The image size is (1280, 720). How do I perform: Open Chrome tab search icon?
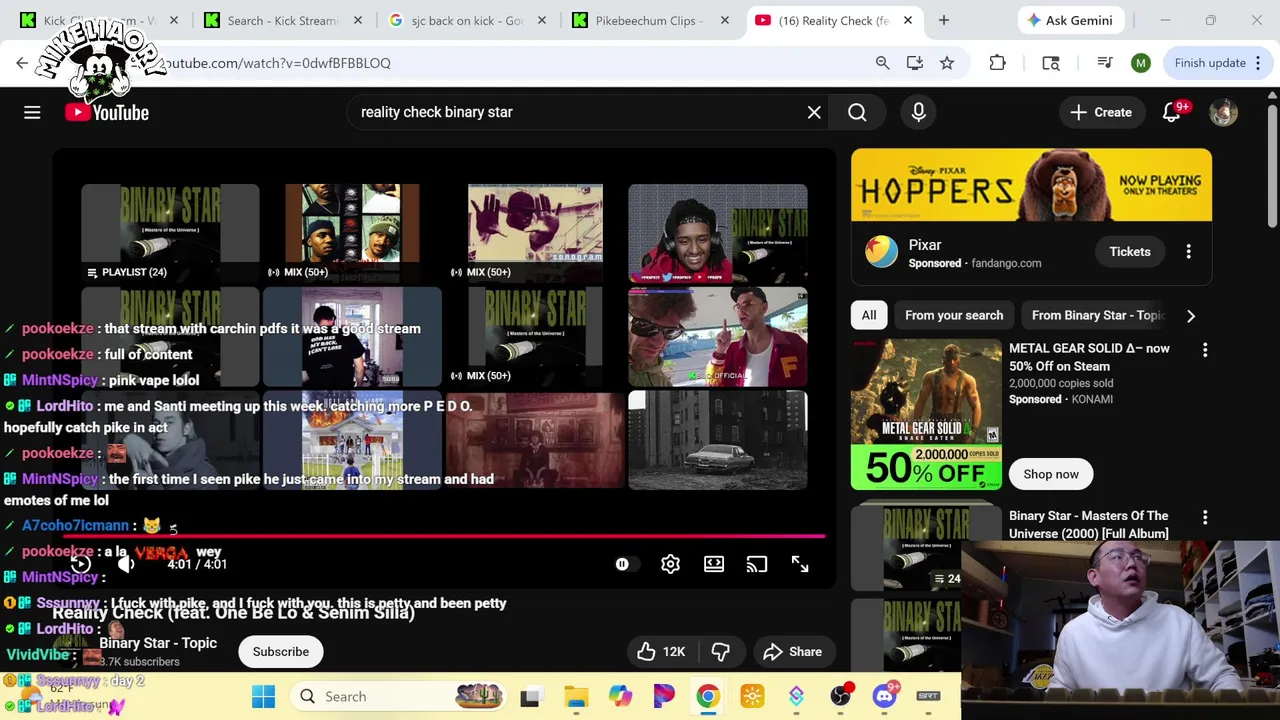coord(1051,63)
